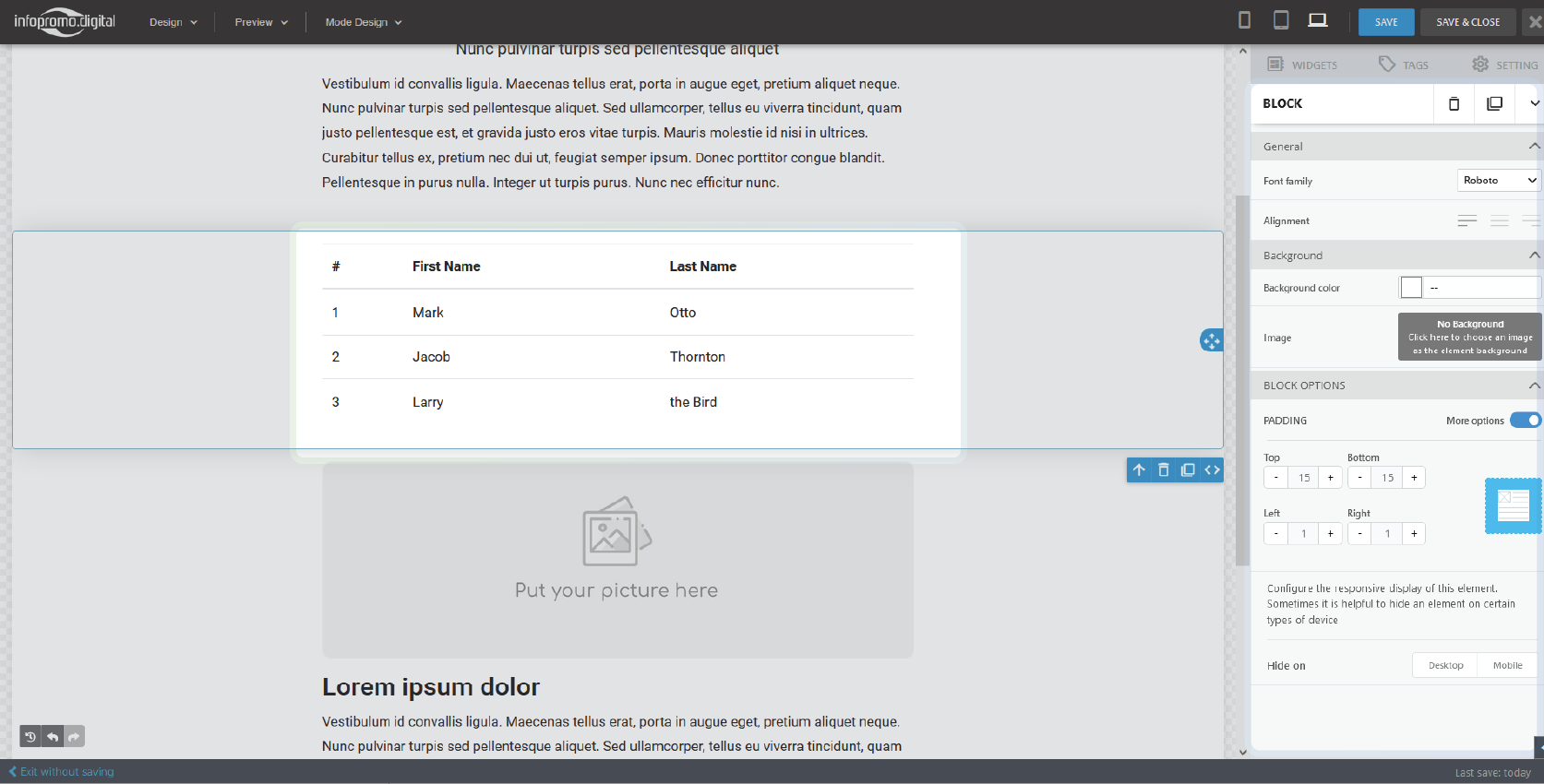Click the Background color value field

pos(1482,288)
